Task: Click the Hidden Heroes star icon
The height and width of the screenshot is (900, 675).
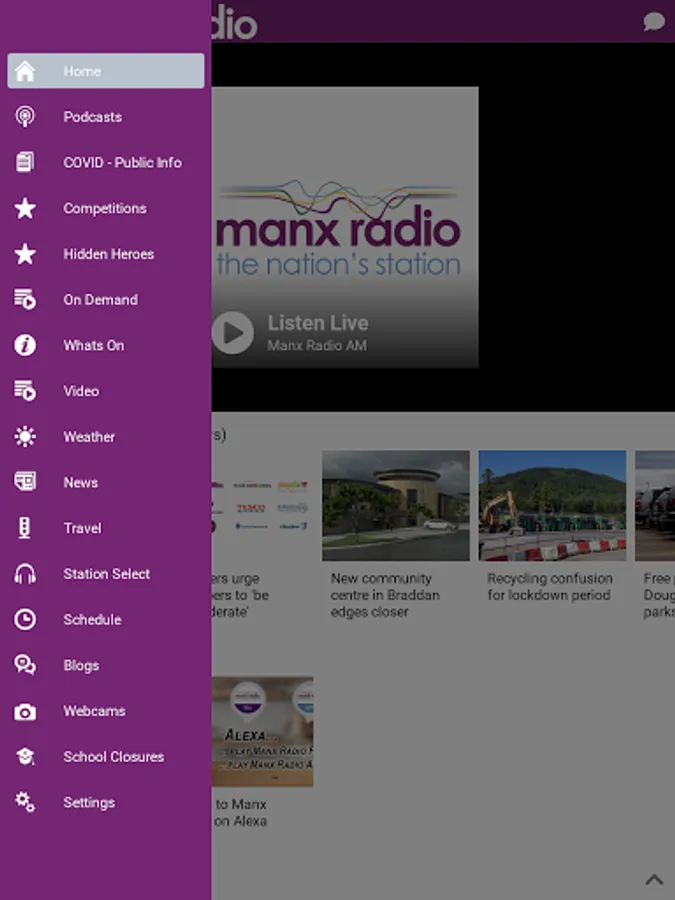Action: click(x=25, y=254)
